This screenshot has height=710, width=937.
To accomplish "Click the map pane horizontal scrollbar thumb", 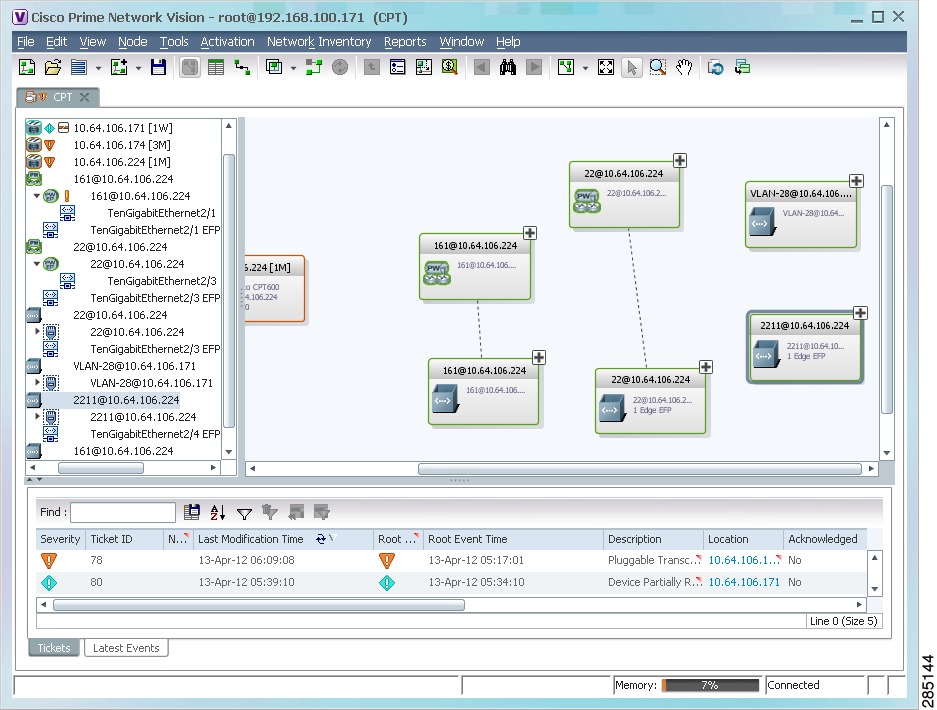I will pyautogui.click(x=639, y=469).
